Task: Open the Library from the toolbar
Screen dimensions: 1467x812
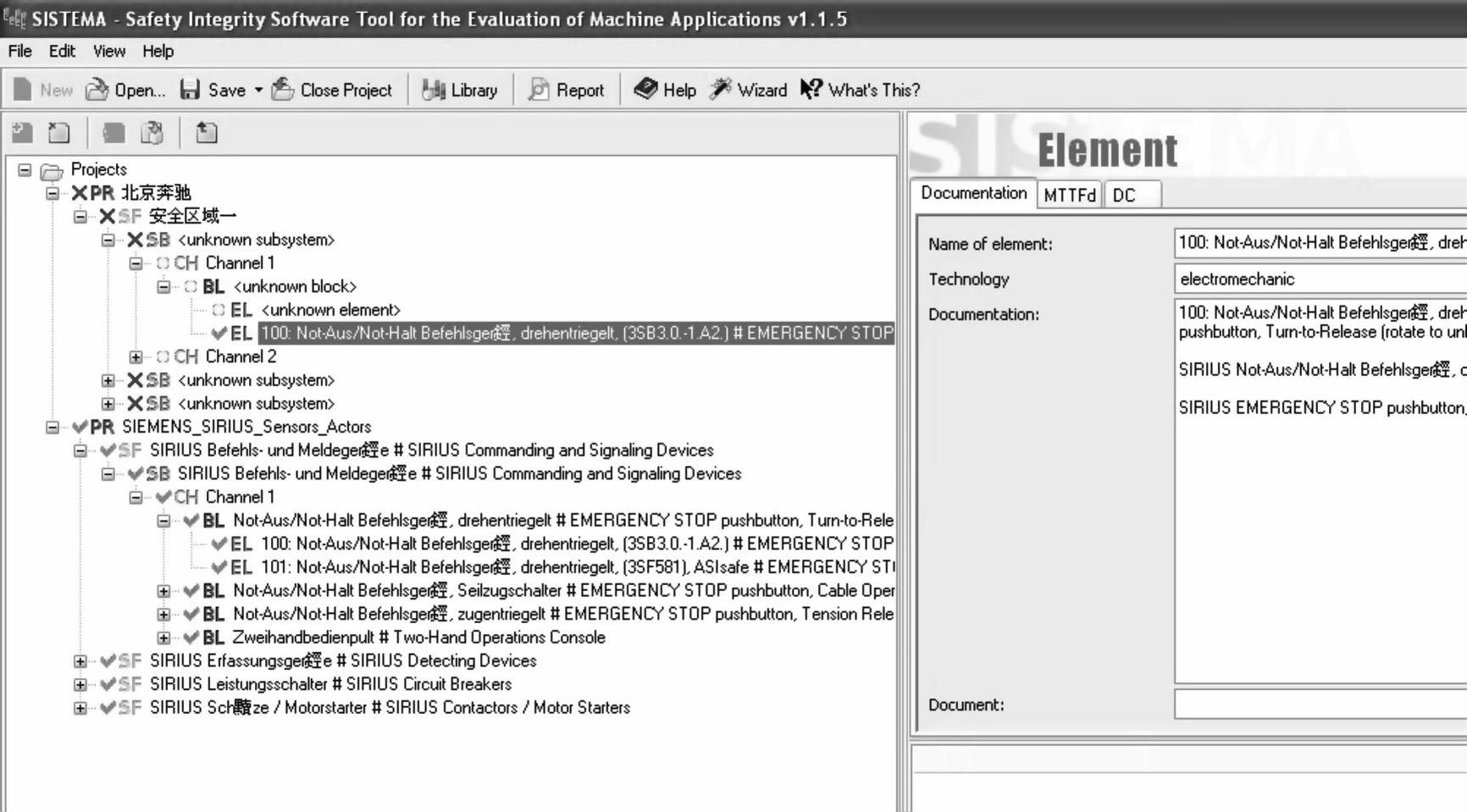Action: 460,90
